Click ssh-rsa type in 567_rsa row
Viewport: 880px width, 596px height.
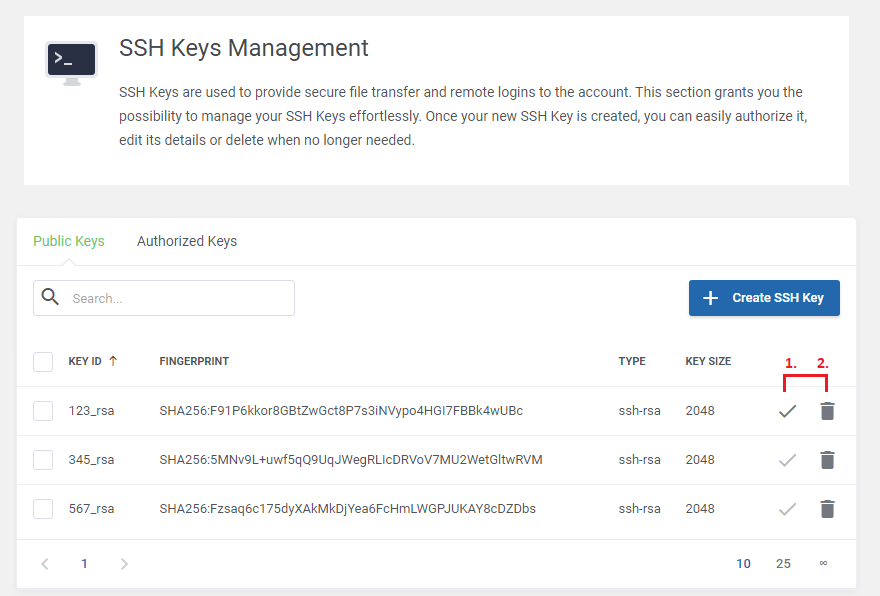[639, 509]
